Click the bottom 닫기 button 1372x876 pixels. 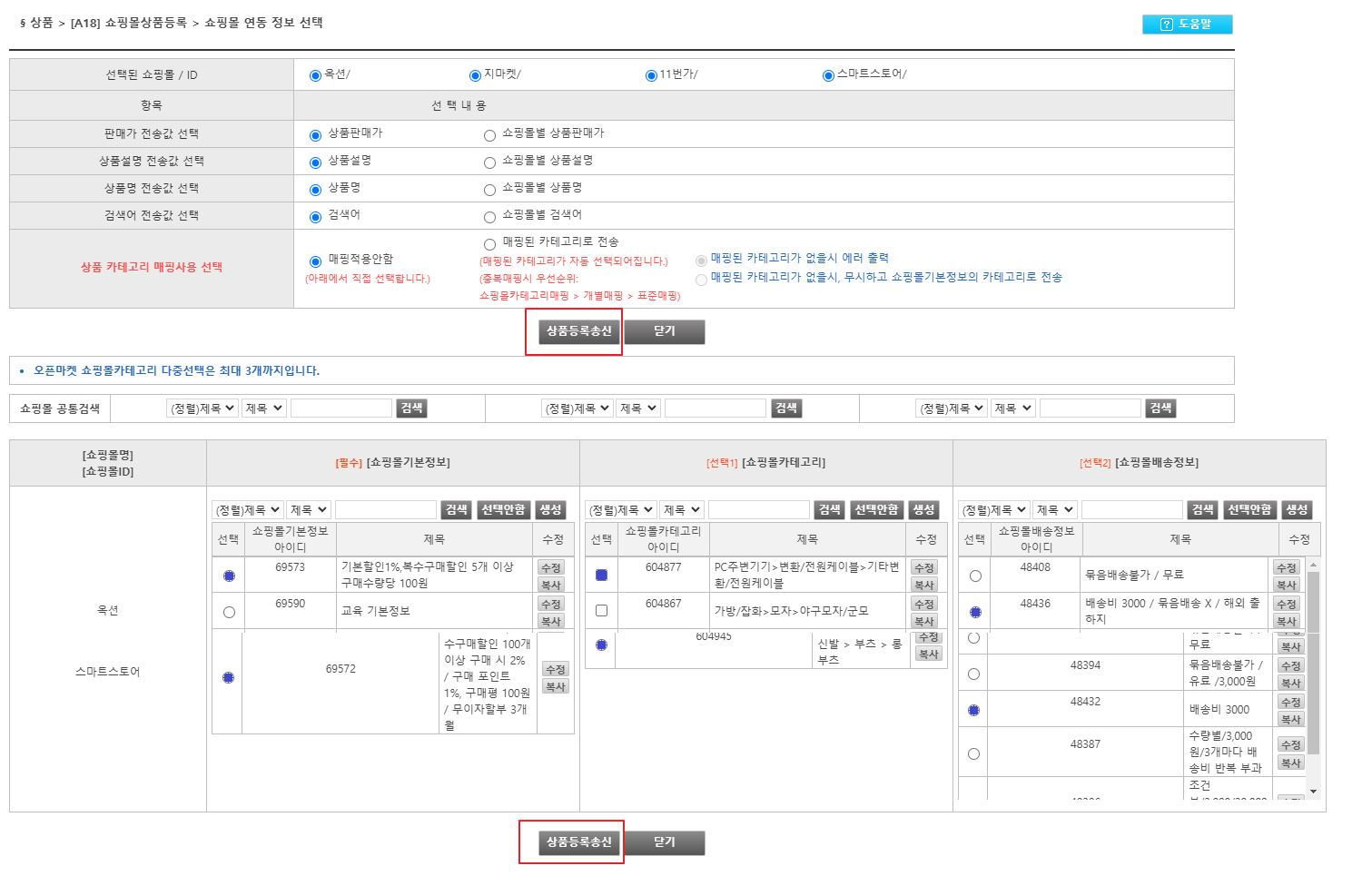coord(665,842)
